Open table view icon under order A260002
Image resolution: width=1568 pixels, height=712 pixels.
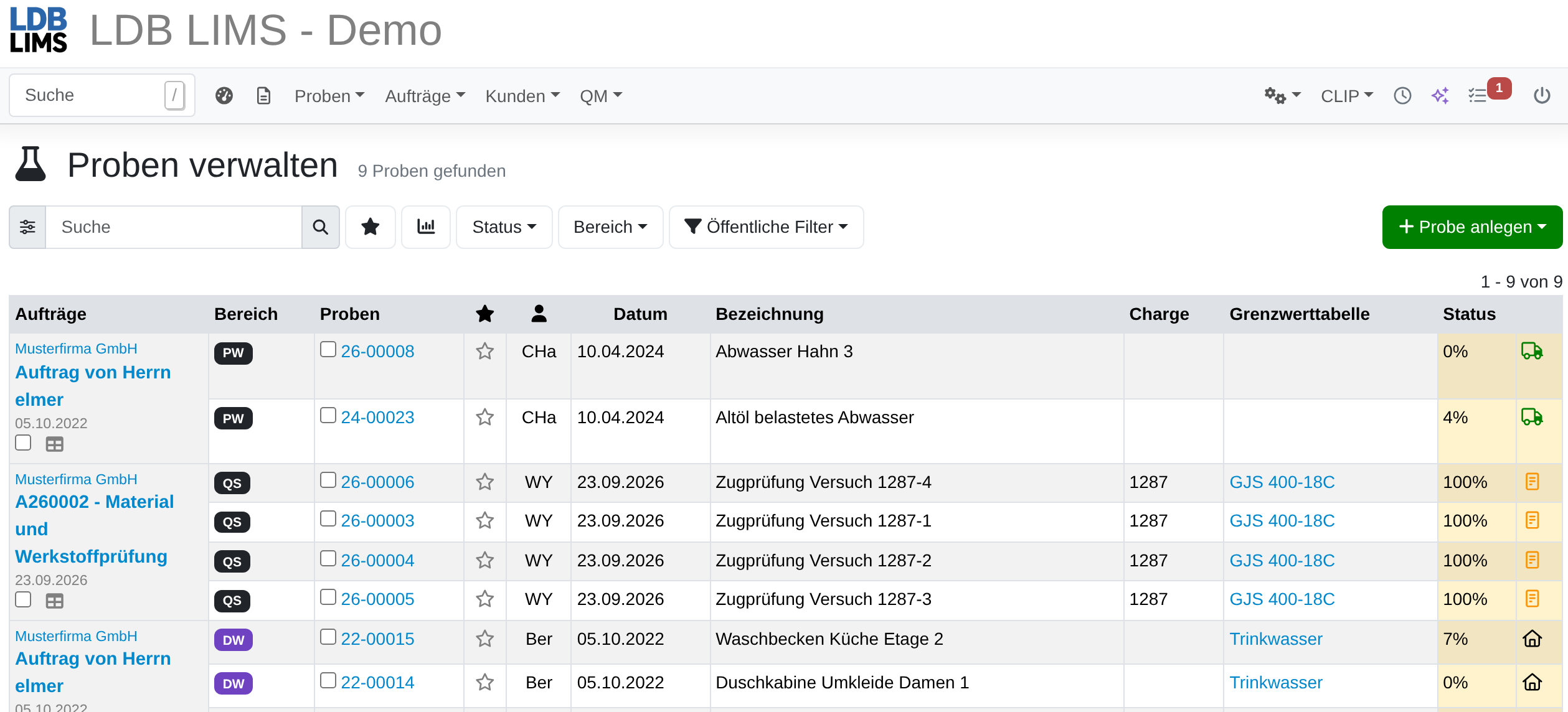click(x=55, y=601)
